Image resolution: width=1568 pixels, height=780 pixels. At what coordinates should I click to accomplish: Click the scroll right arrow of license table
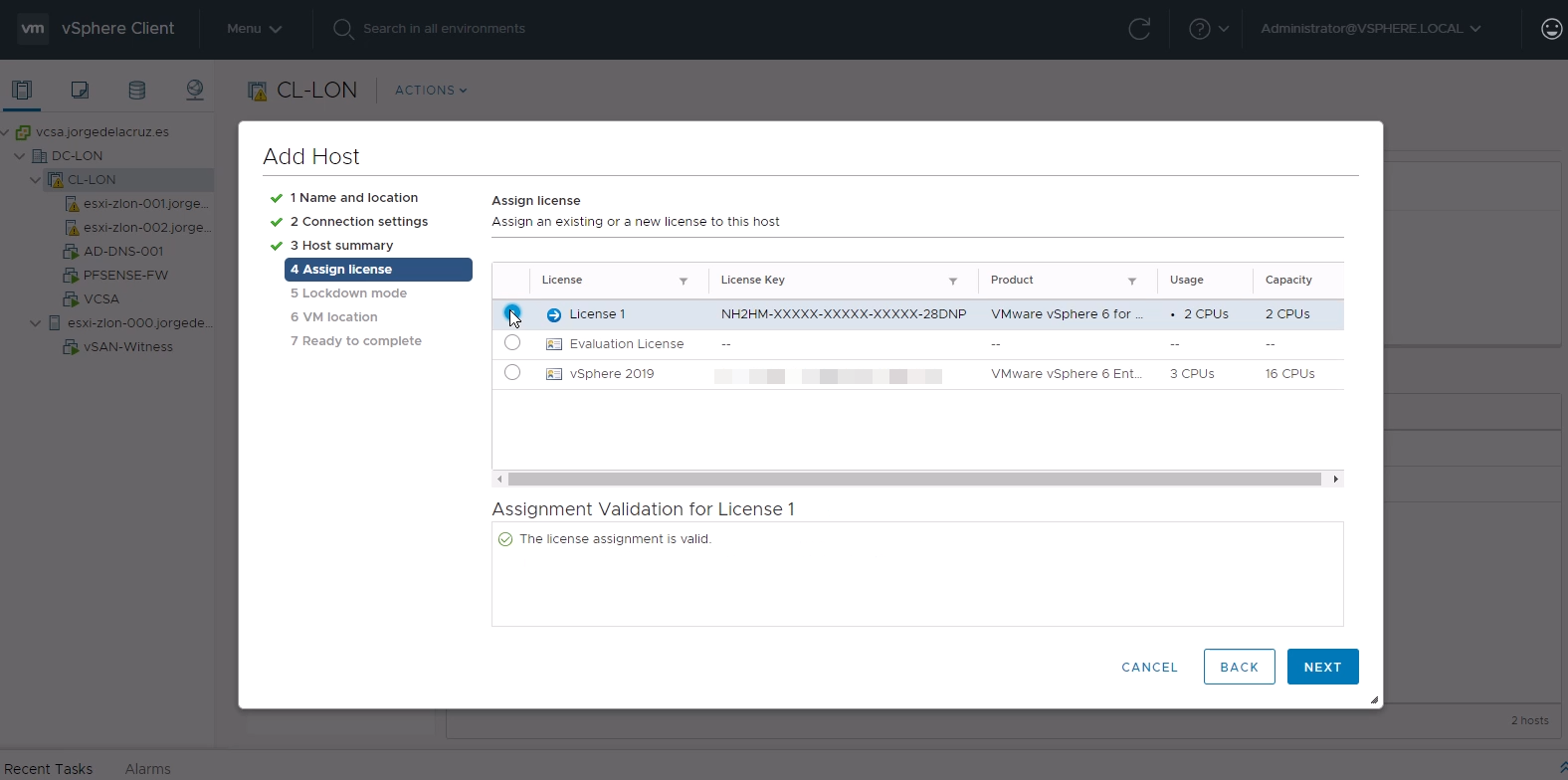click(1335, 480)
